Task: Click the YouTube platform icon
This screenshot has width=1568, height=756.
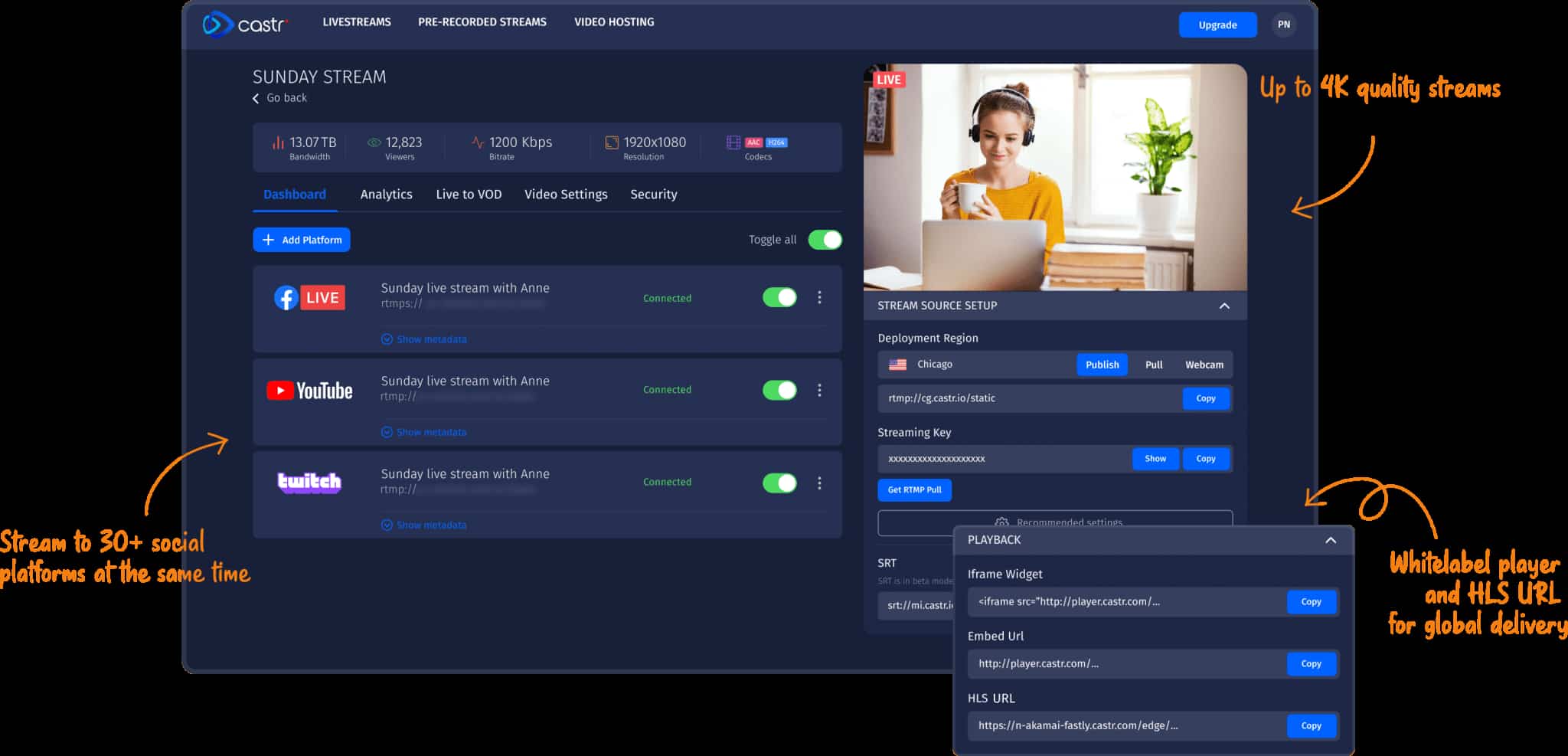Action: [x=311, y=390]
